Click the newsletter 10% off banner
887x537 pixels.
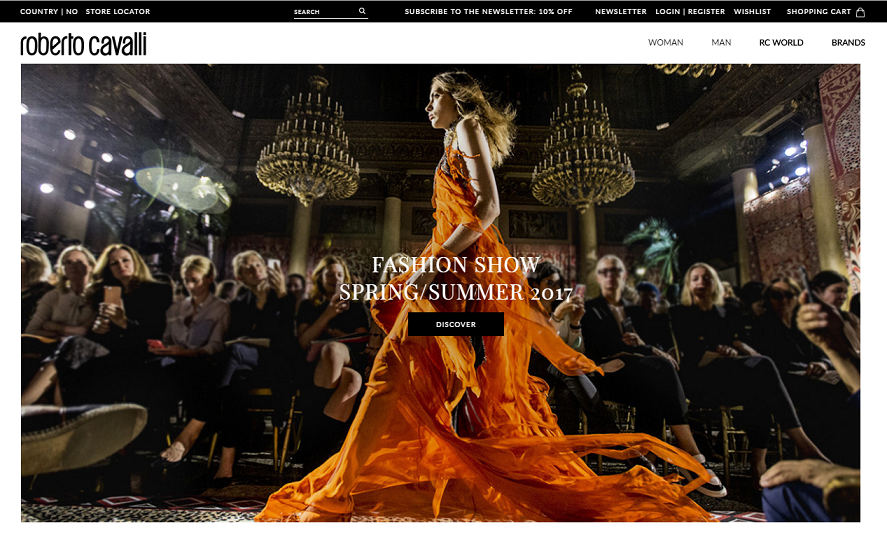pos(488,11)
